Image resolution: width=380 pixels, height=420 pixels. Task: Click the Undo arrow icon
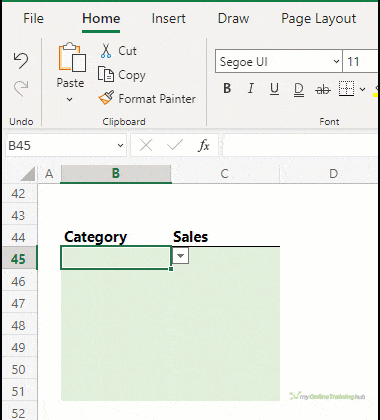click(21, 60)
